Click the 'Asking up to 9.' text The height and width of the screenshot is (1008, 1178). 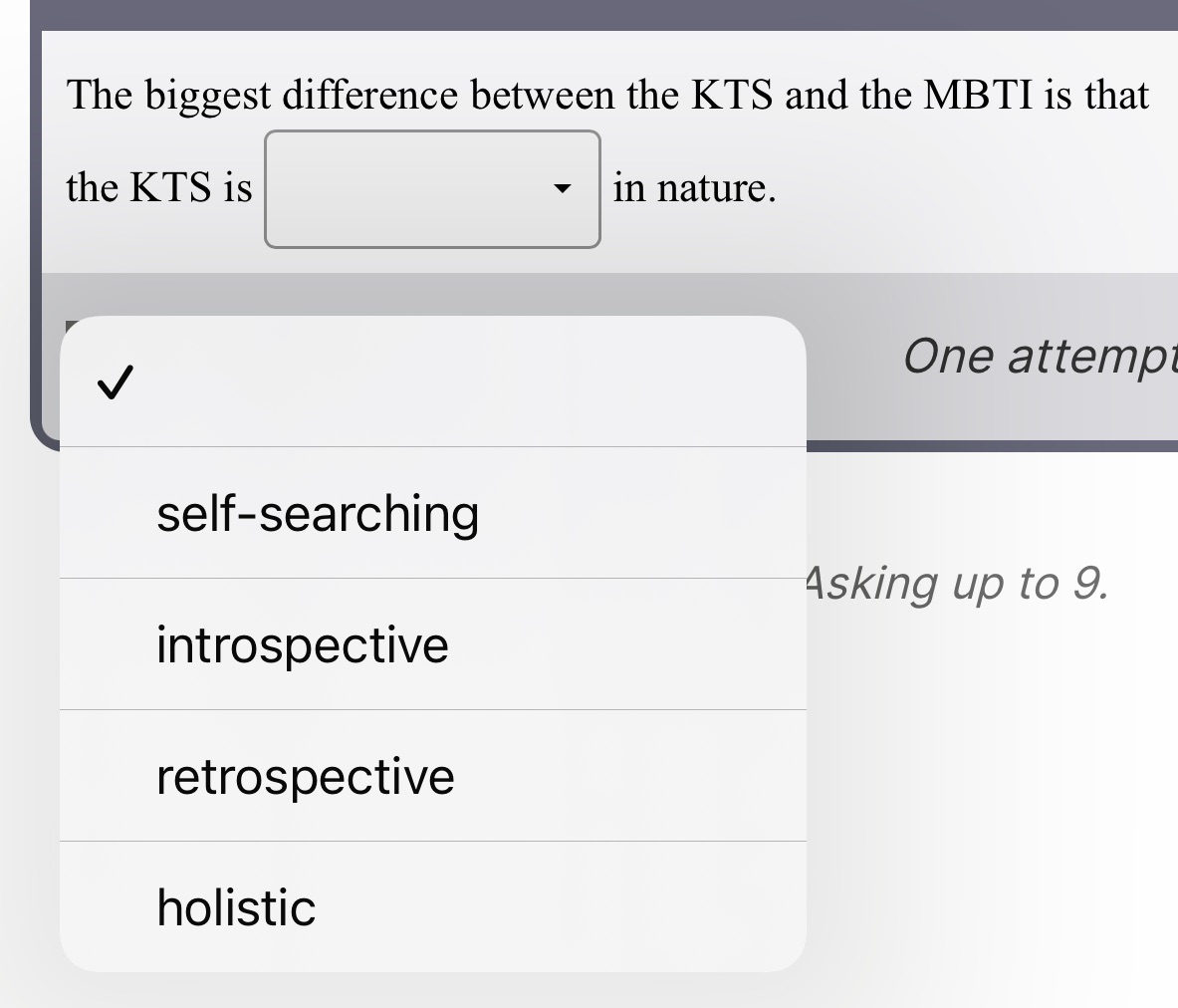point(958,583)
